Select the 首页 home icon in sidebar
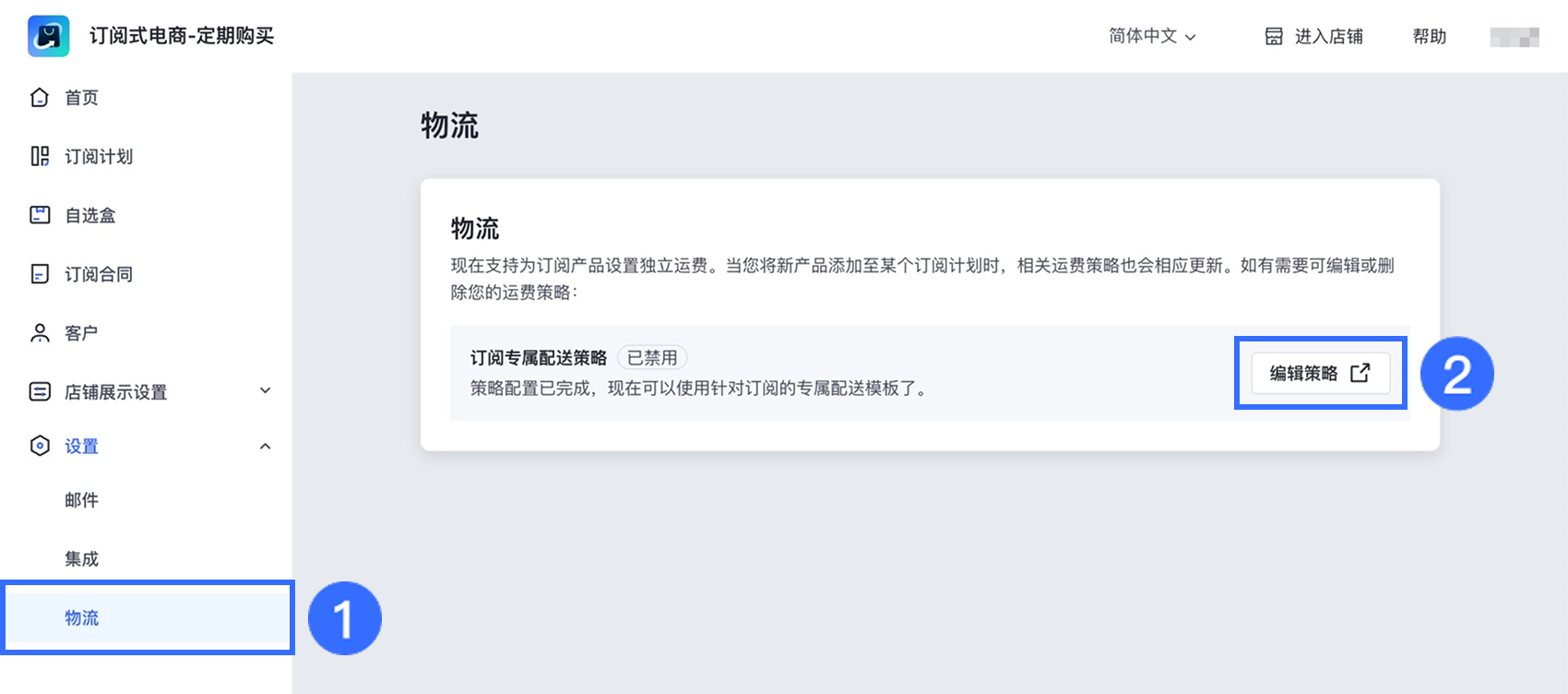This screenshot has height=694, width=1568. [39, 97]
